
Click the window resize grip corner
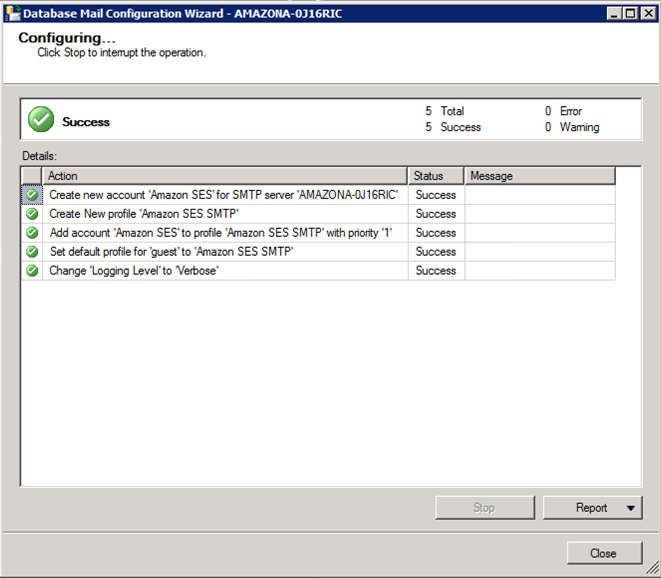point(653,569)
